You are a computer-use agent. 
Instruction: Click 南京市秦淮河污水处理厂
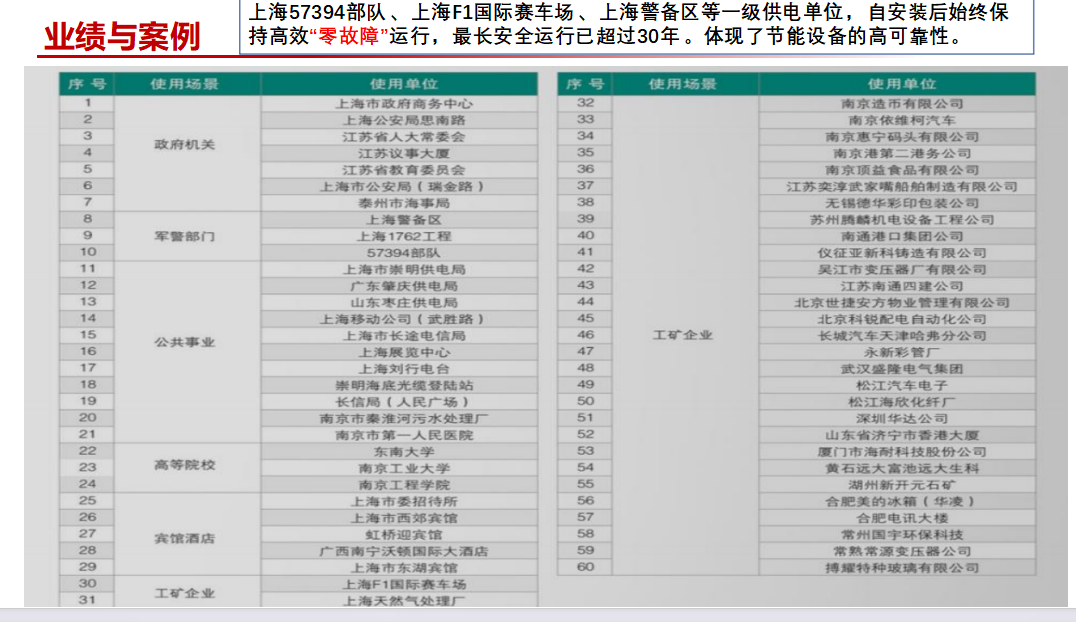[x=404, y=418]
